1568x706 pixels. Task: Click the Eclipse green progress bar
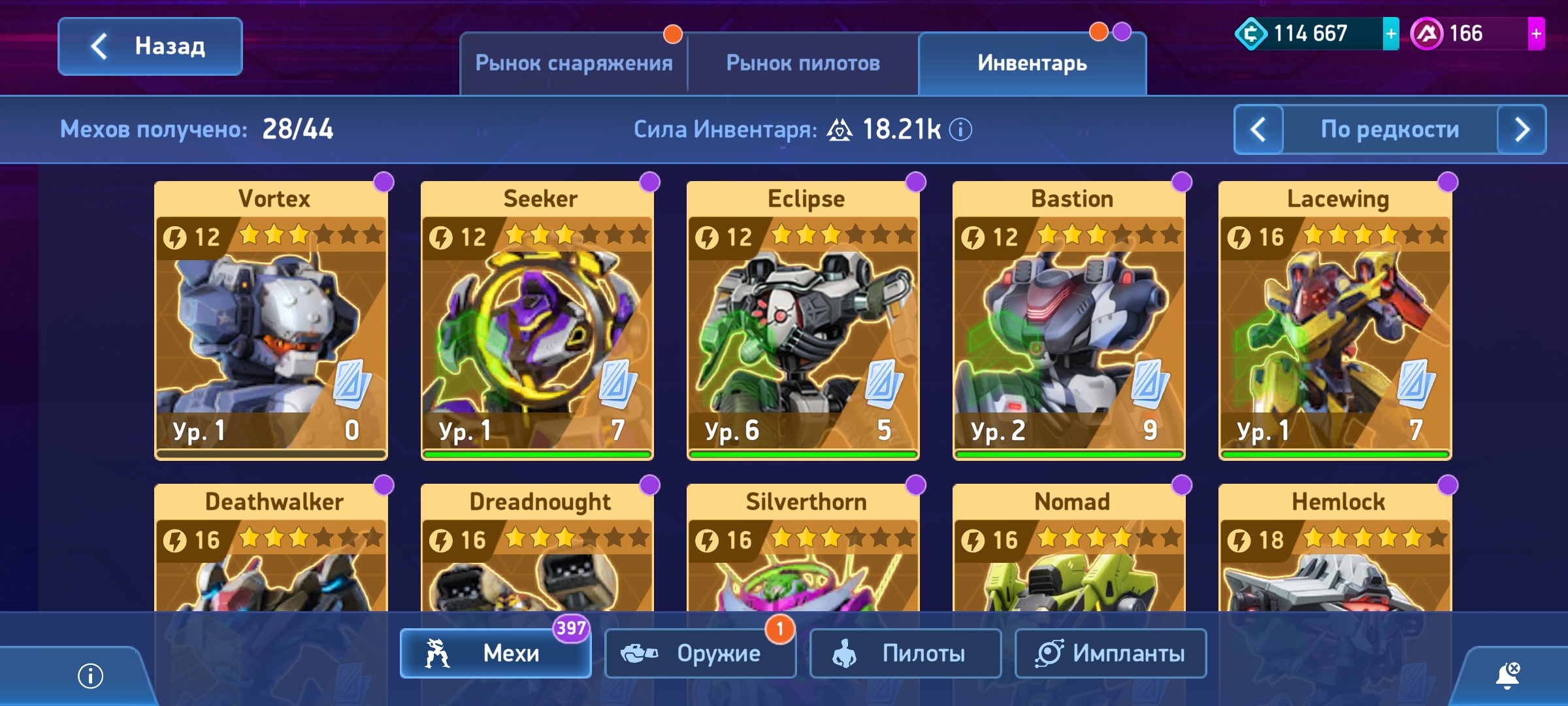tap(803, 454)
